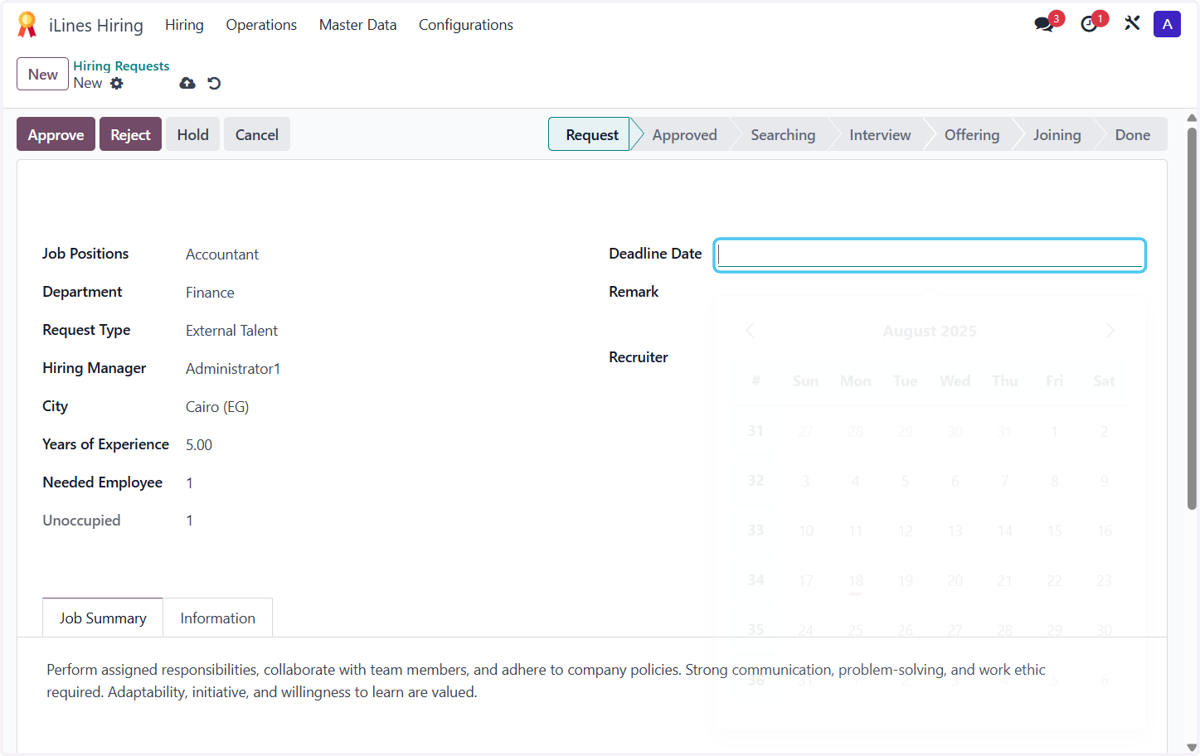Go to next month in calendar

pyautogui.click(x=1110, y=331)
